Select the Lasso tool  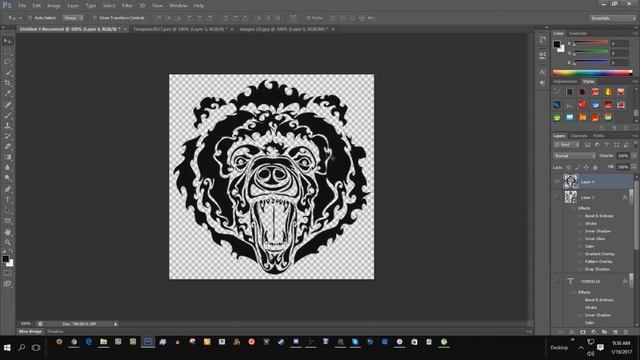pyautogui.click(x=7, y=62)
